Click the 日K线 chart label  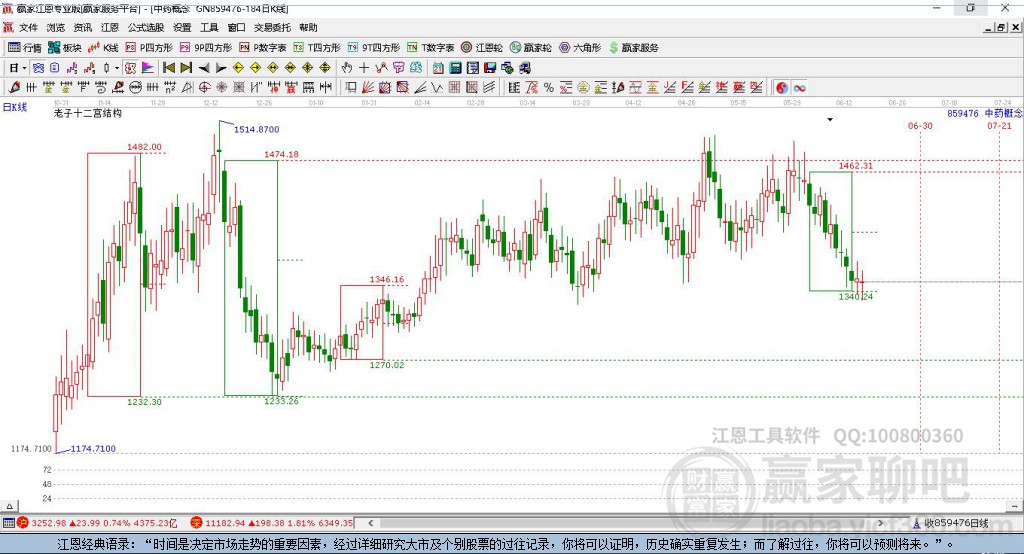tap(15, 107)
